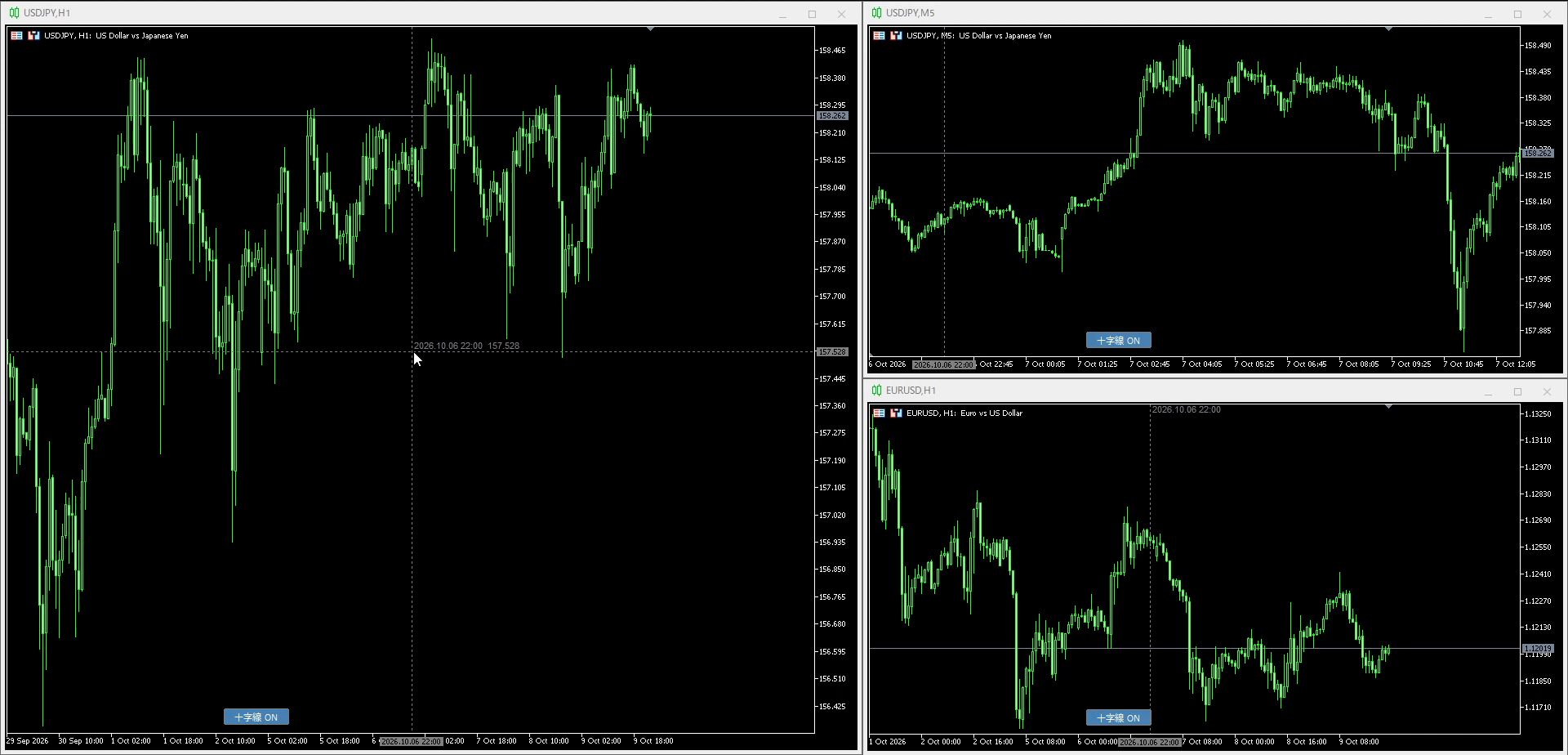The width and height of the screenshot is (1568, 755).
Task: Click USDJPY,H1 window title bar text
Action: pyautogui.click(x=47, y=13)
